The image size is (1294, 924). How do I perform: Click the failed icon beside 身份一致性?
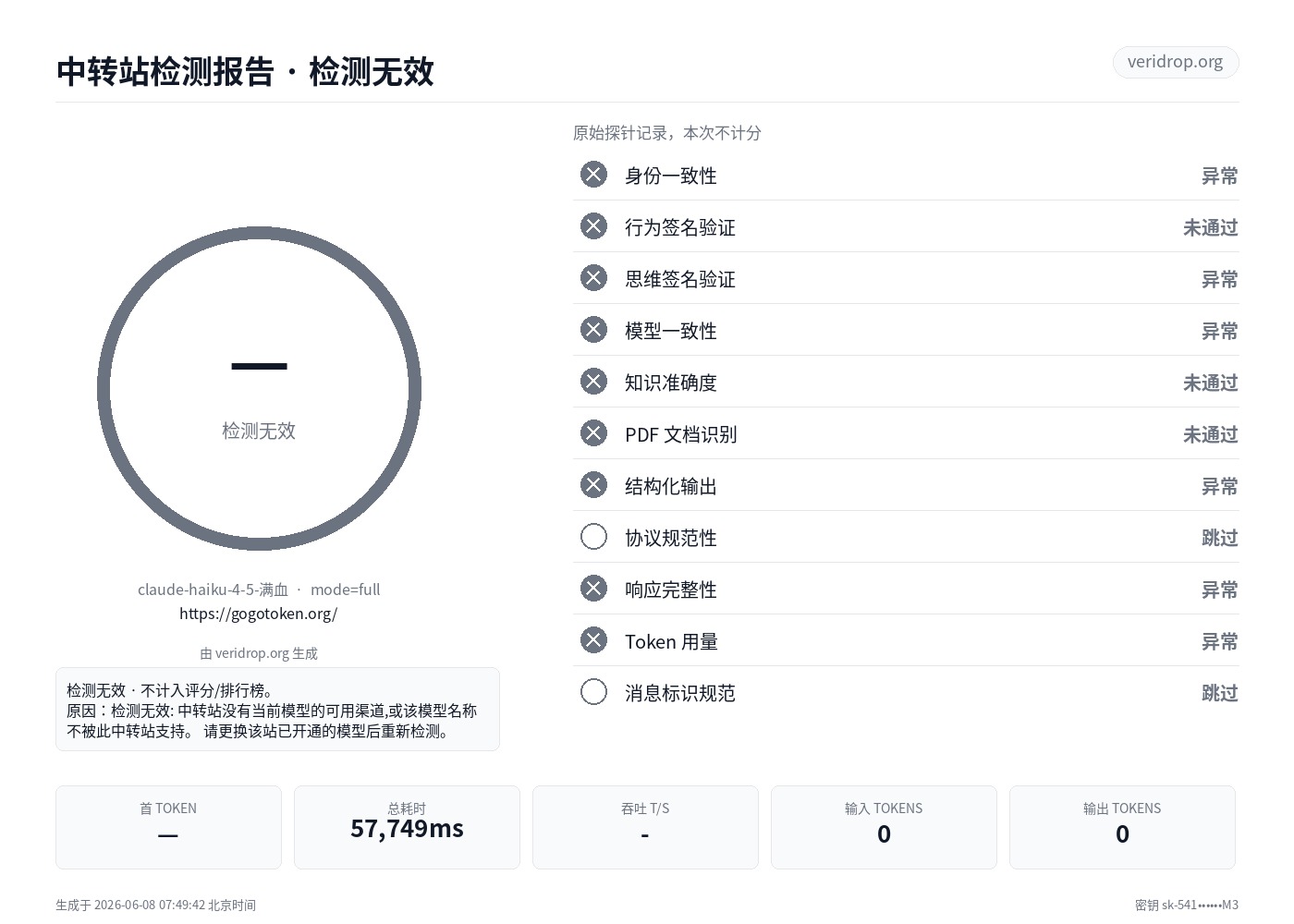pos(593,175)
